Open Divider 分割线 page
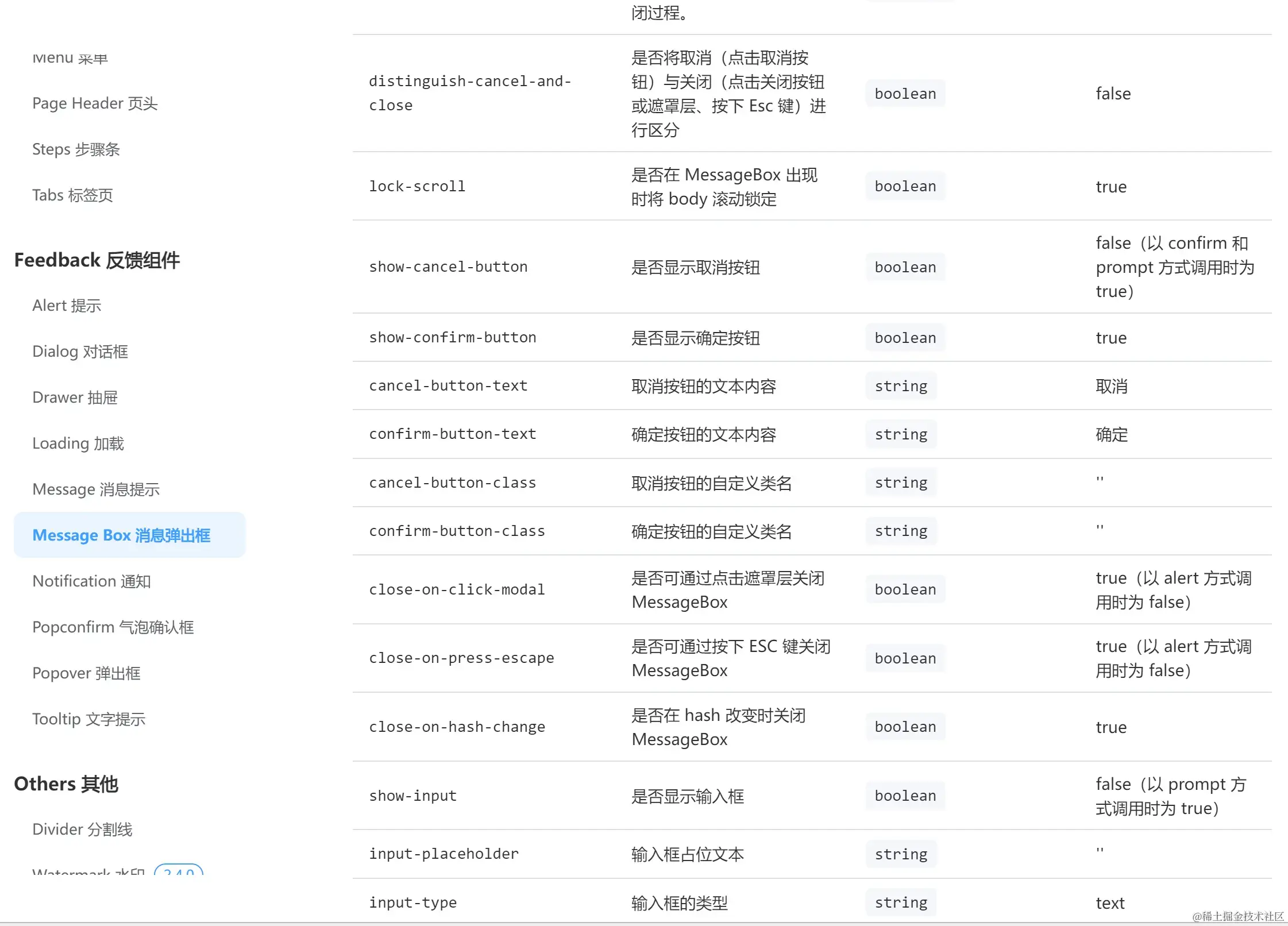 tap(82, 829)
